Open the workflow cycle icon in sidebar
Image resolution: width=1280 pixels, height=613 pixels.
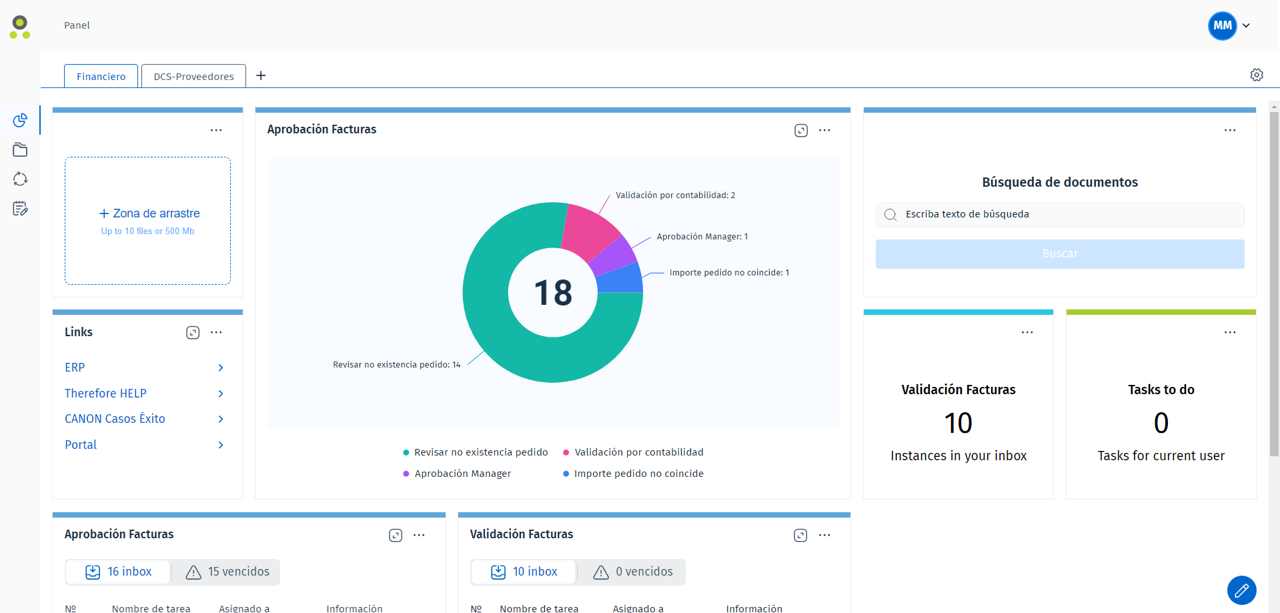tap(20, 179)
